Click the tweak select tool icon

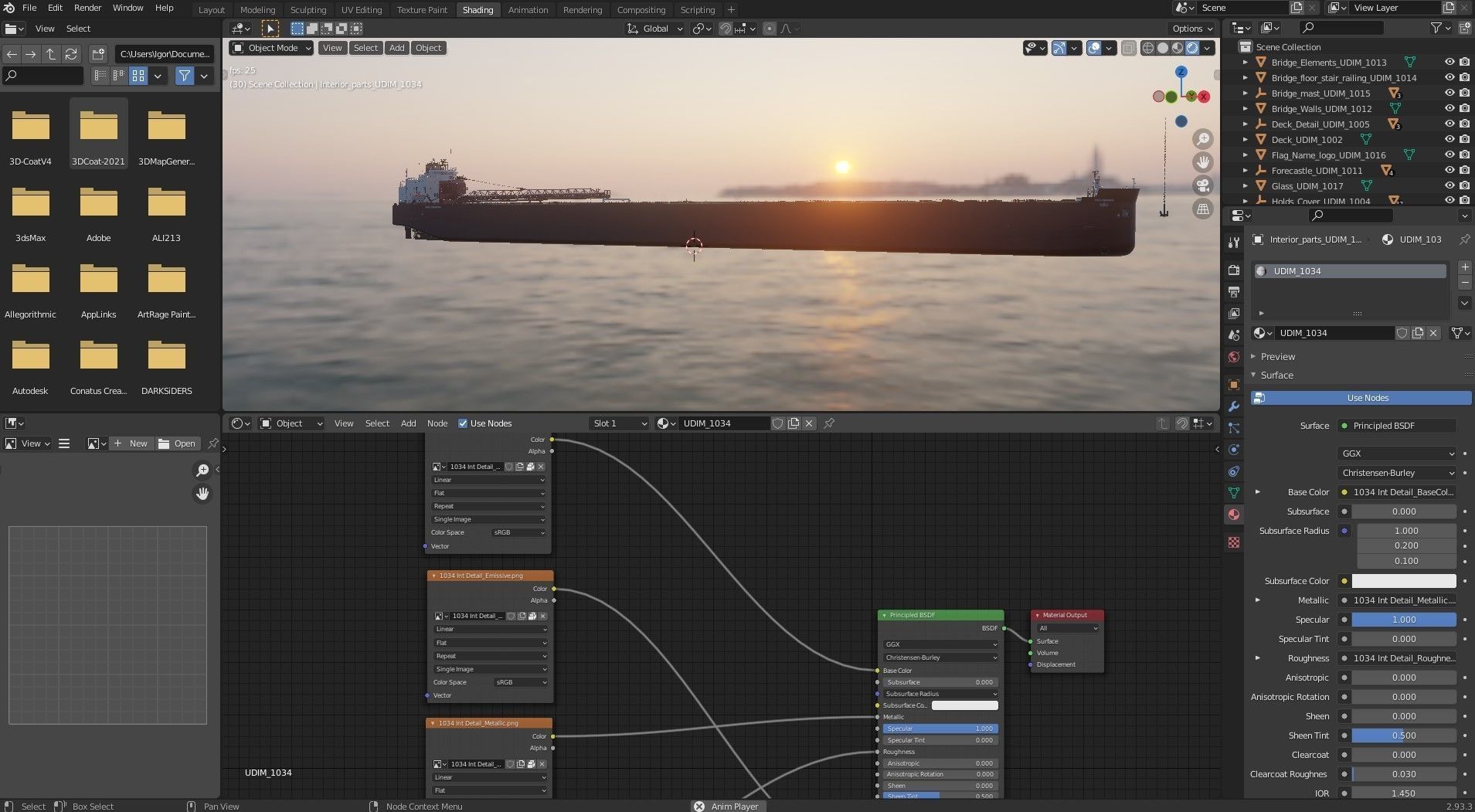[270, 29]
